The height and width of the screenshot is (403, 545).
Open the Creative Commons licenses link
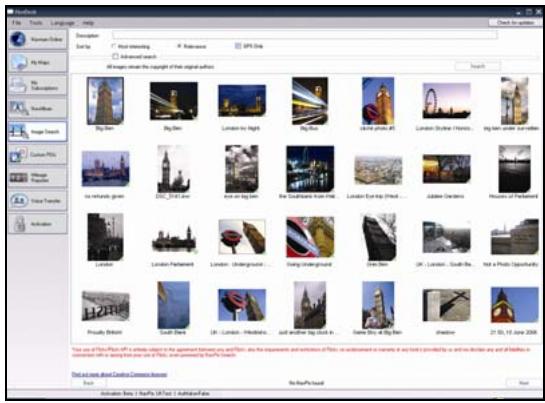pyautogui.click(x=119, y=374)
